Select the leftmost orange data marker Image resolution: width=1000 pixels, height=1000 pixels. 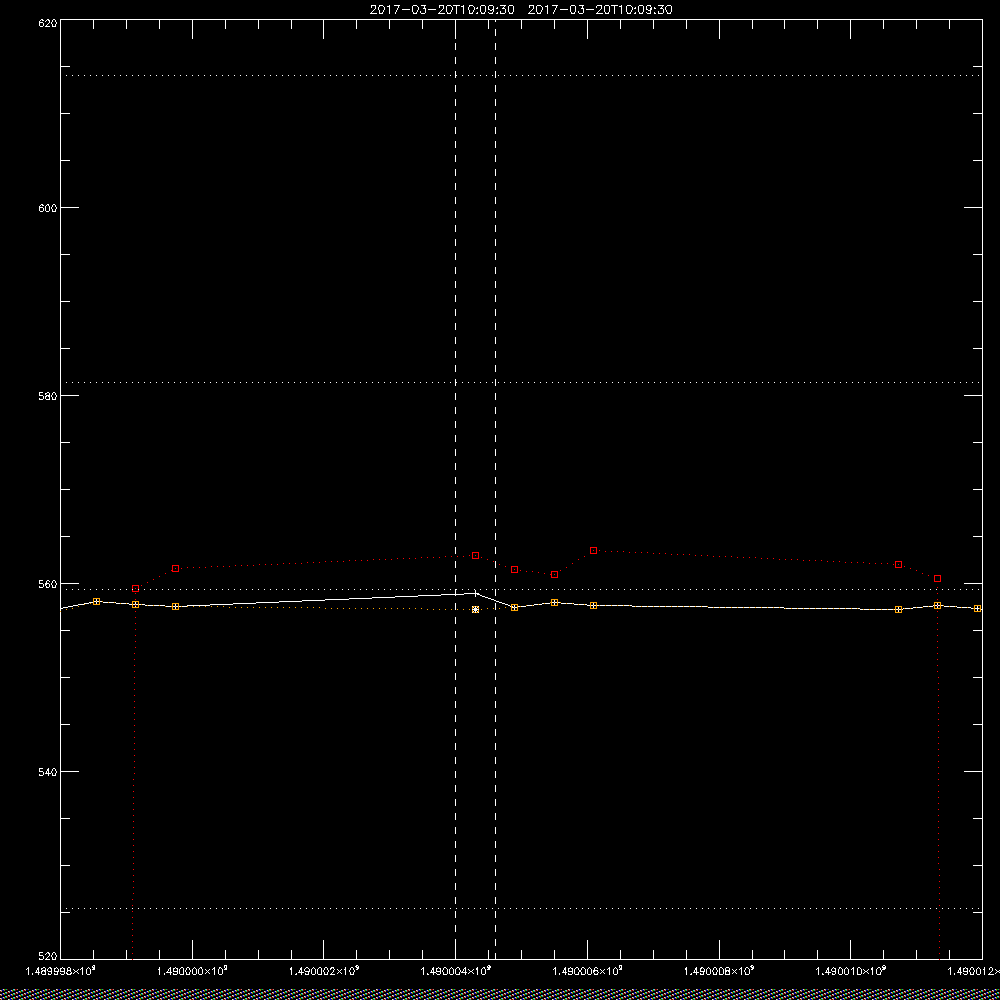96,601
